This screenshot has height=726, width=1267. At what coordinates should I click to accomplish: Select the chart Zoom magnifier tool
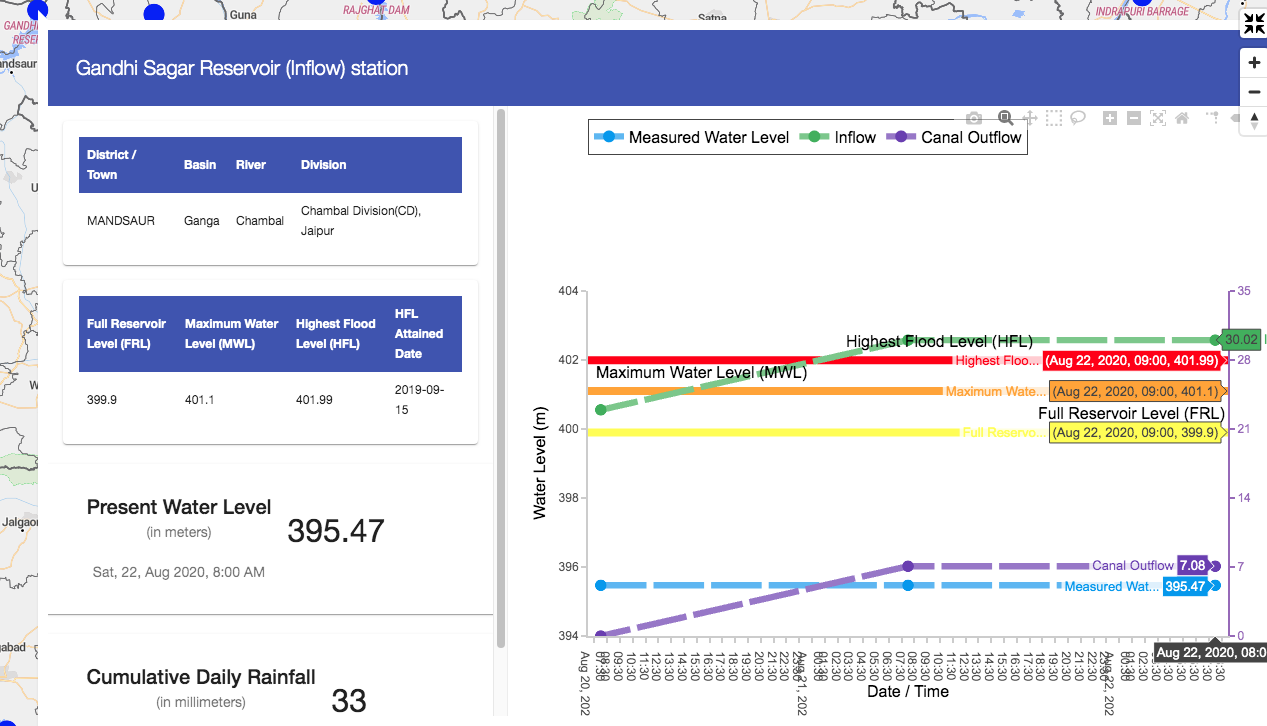tap(1006, 118)
